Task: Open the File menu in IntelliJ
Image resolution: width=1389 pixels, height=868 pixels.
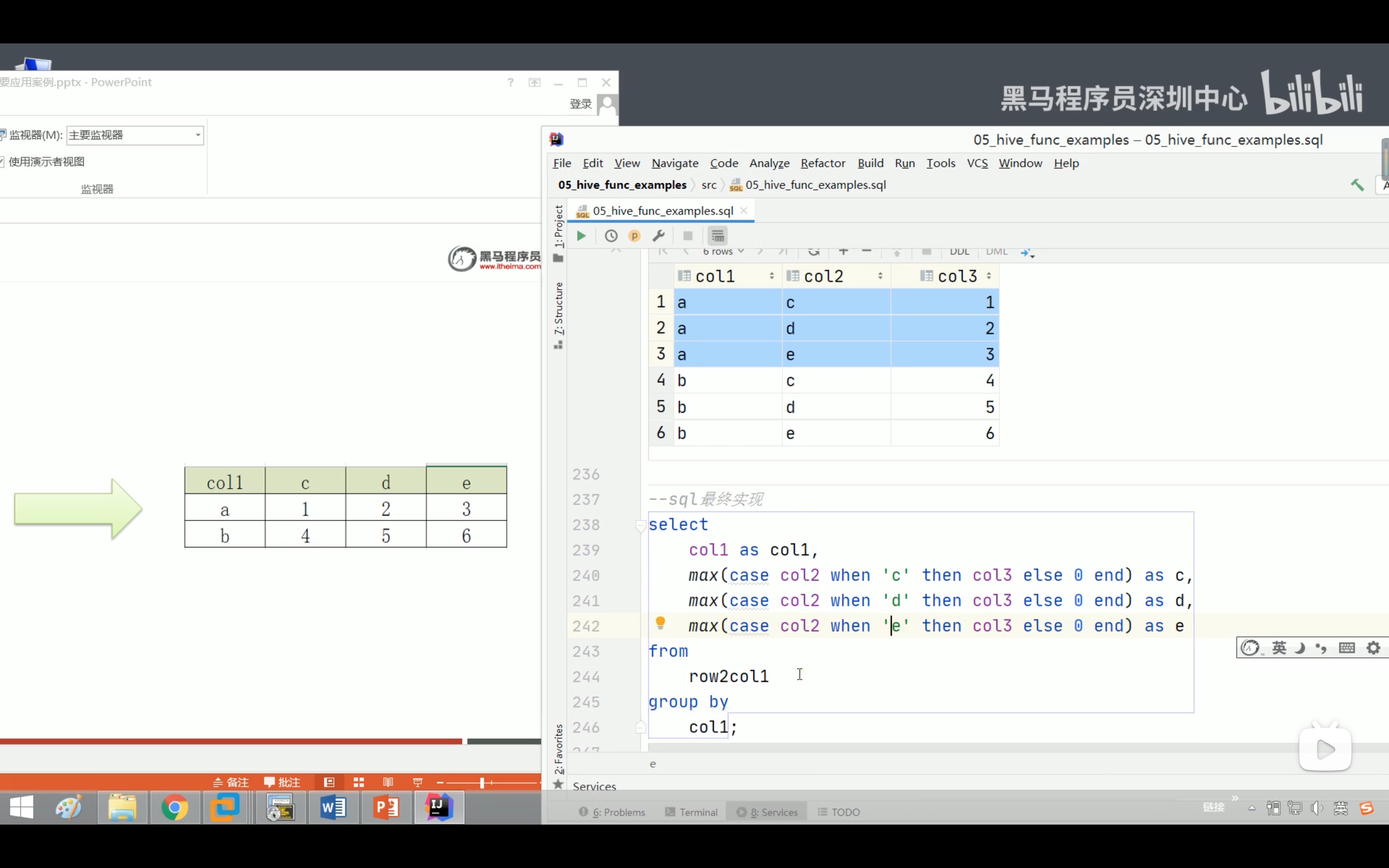Action: (562, 163)
